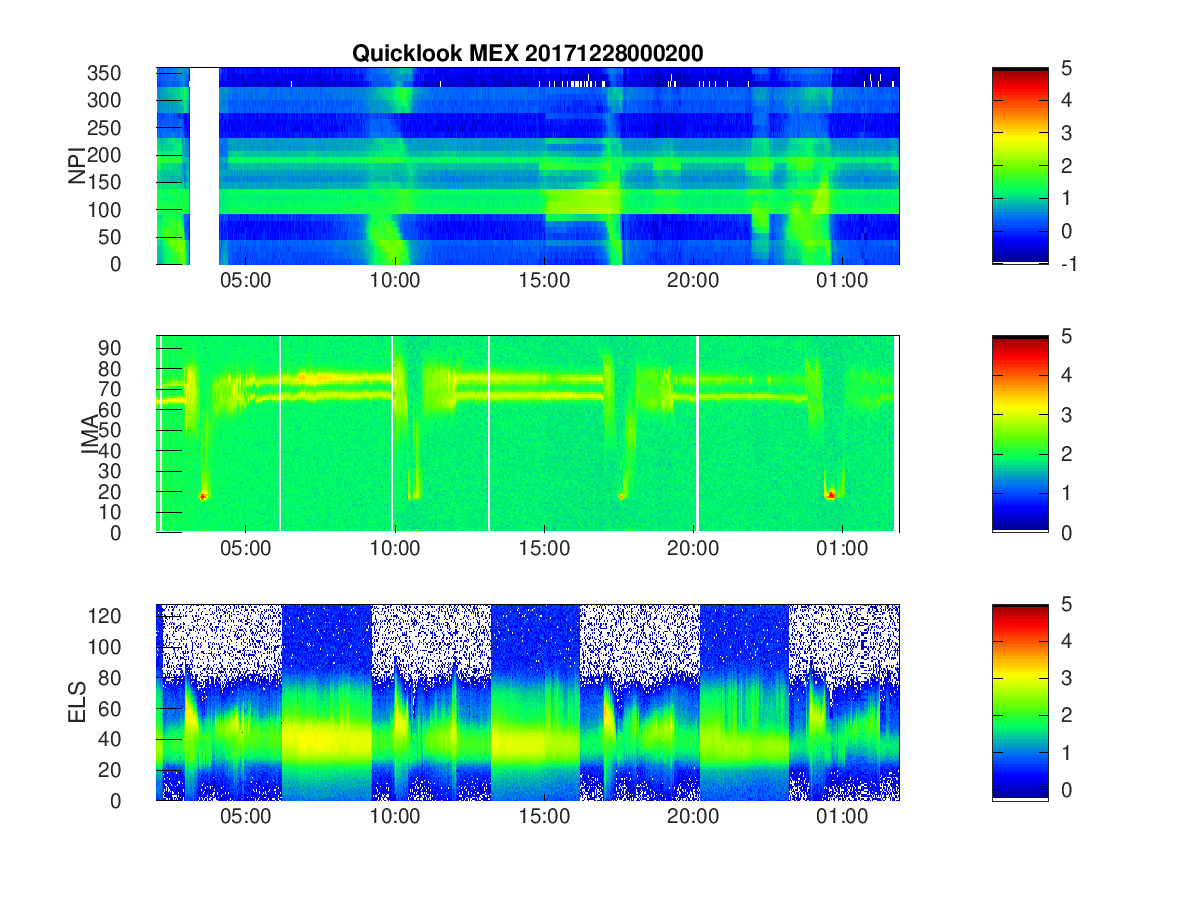
Task: Click the "5" label on the NPI colorbar
Action: (1065, 68)
